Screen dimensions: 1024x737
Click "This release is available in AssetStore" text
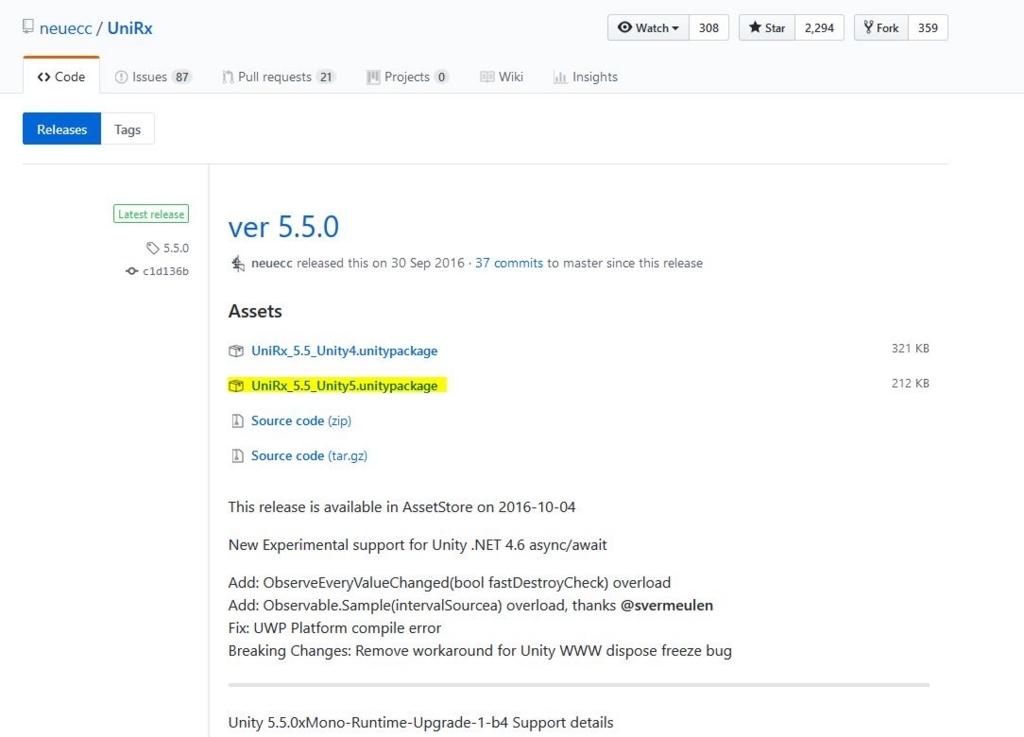pos(402,507)
